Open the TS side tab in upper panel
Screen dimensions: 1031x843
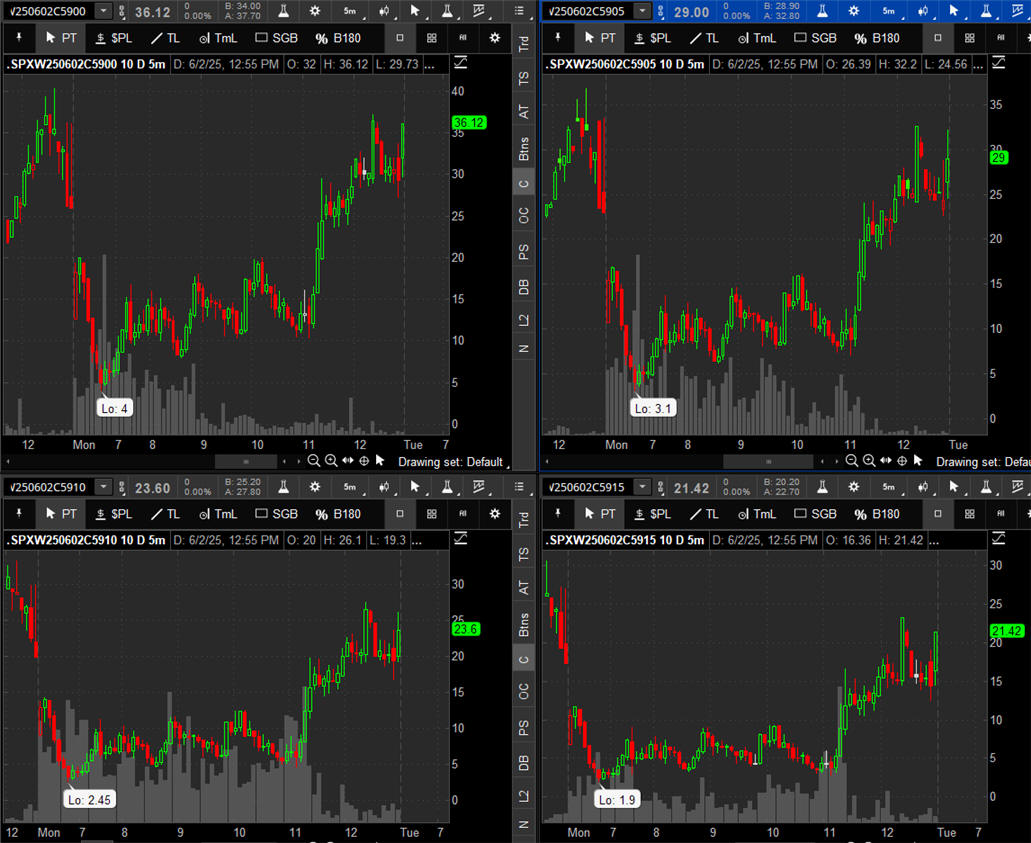(x=523, y=78)
